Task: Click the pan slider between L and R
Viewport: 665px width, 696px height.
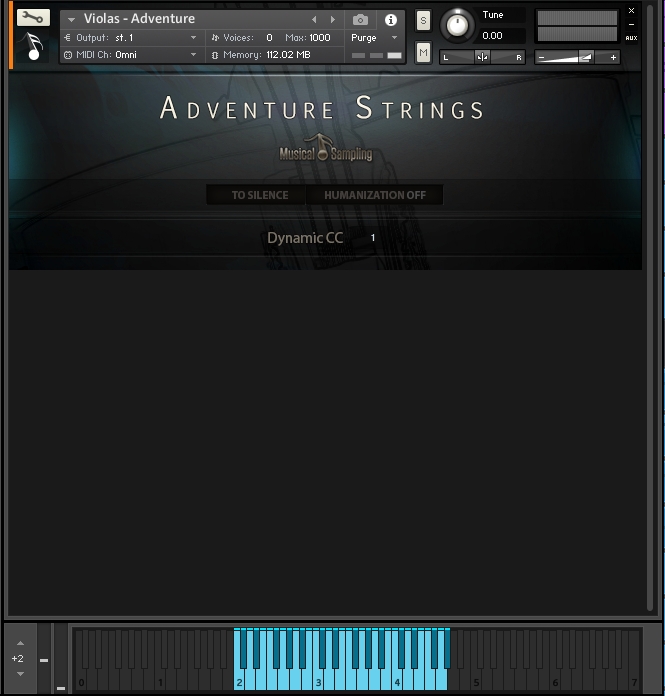Action: pyautogui.click(x=483, y=57)
